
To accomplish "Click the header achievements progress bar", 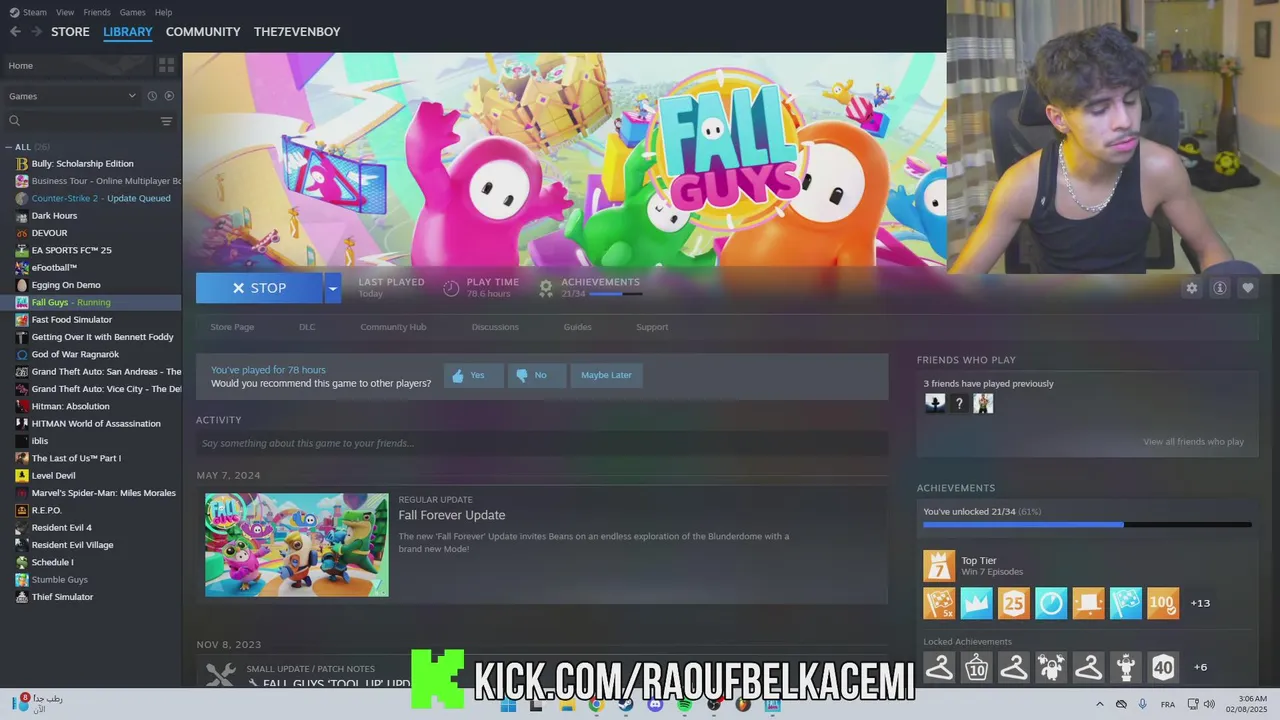I will coord(616,294).
